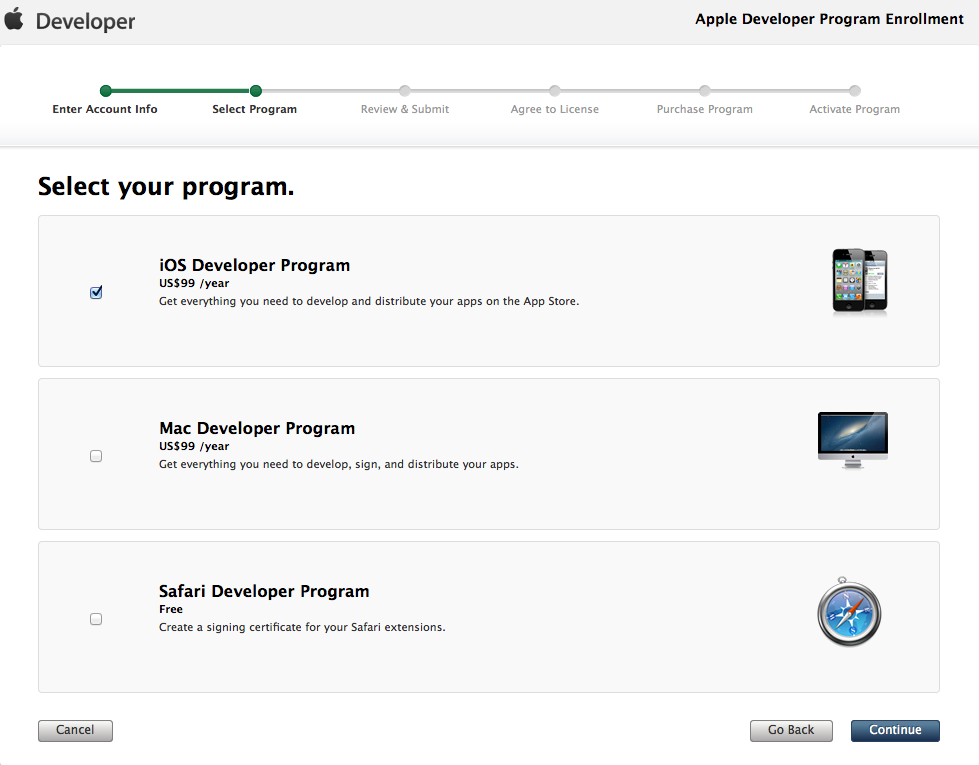
Task: Click the iOS Developer Program heading
Action: [255, 265]
